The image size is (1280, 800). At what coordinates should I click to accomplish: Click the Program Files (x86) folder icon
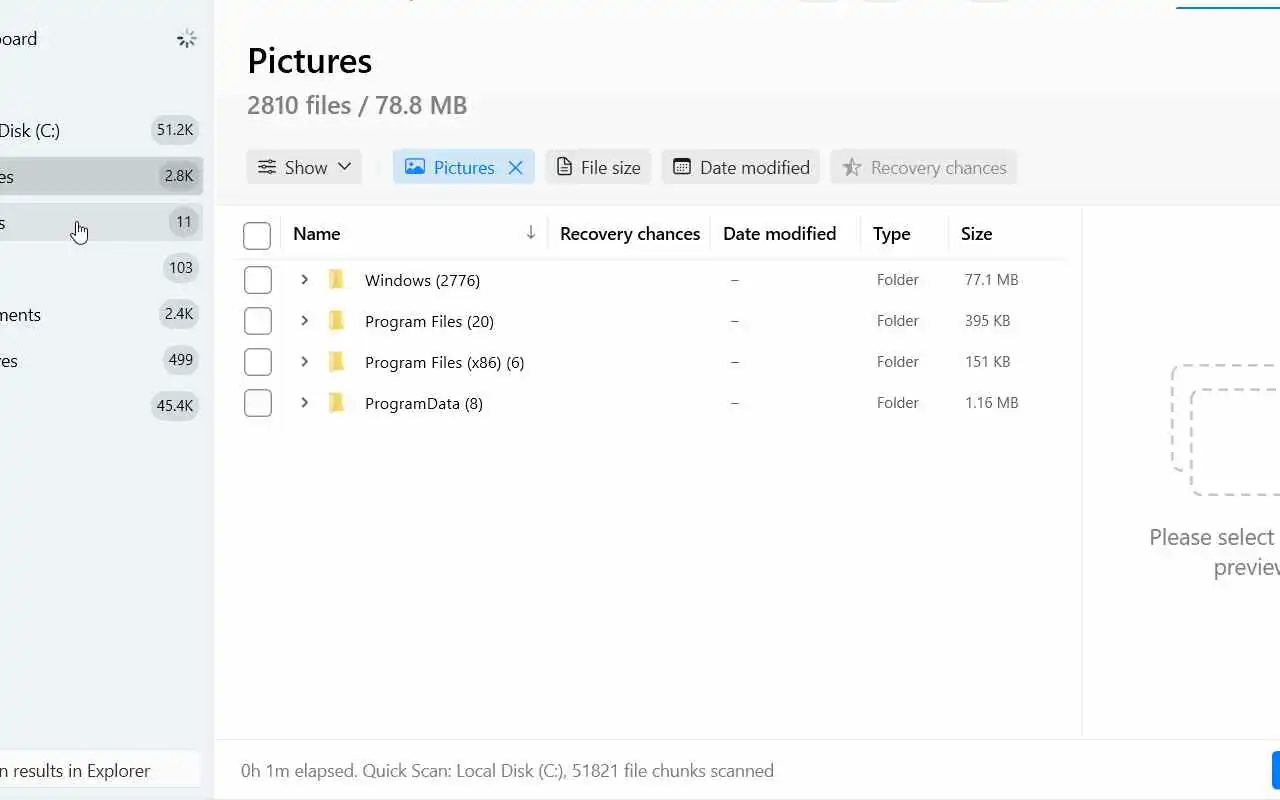[337, 362]
